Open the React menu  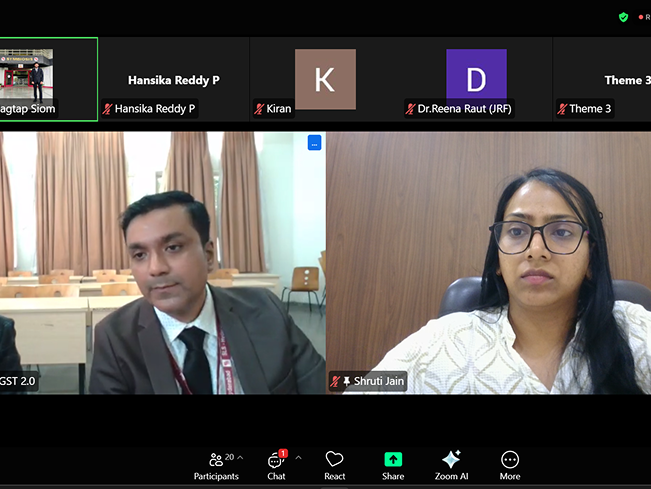pyautogui.click(x=334, y=466)
